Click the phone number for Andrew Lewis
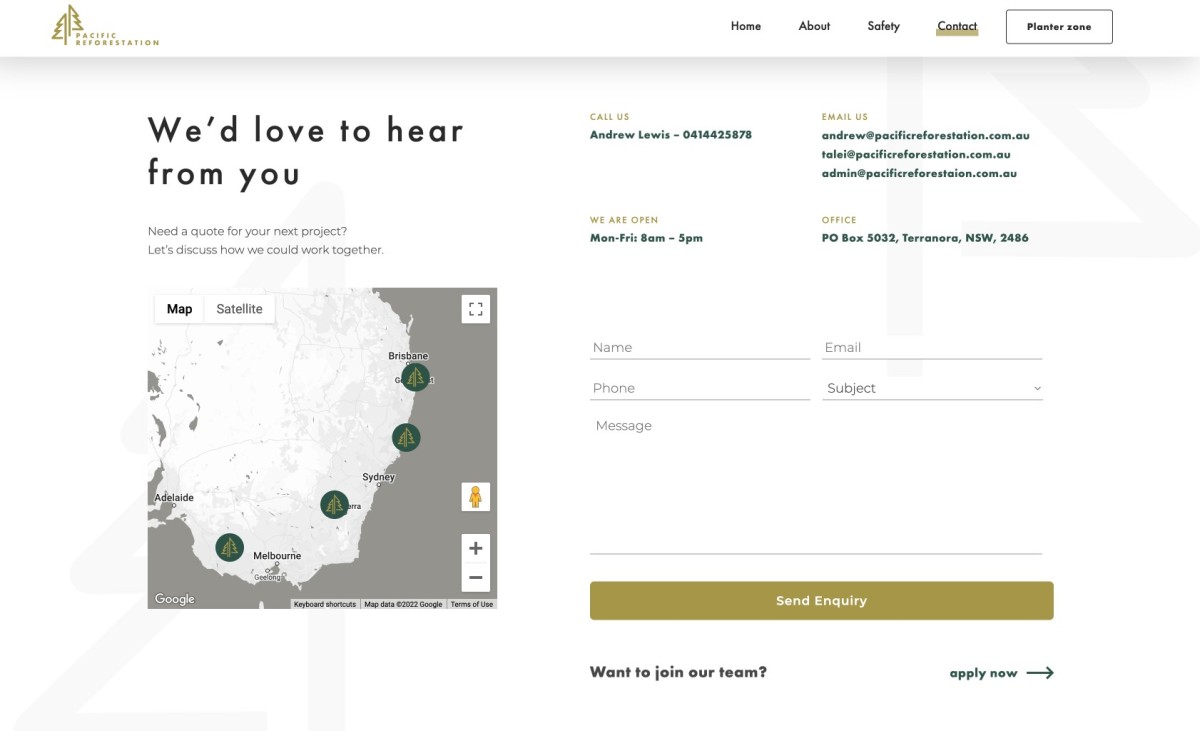1200x731 pixels. click(x=717, y=135)
